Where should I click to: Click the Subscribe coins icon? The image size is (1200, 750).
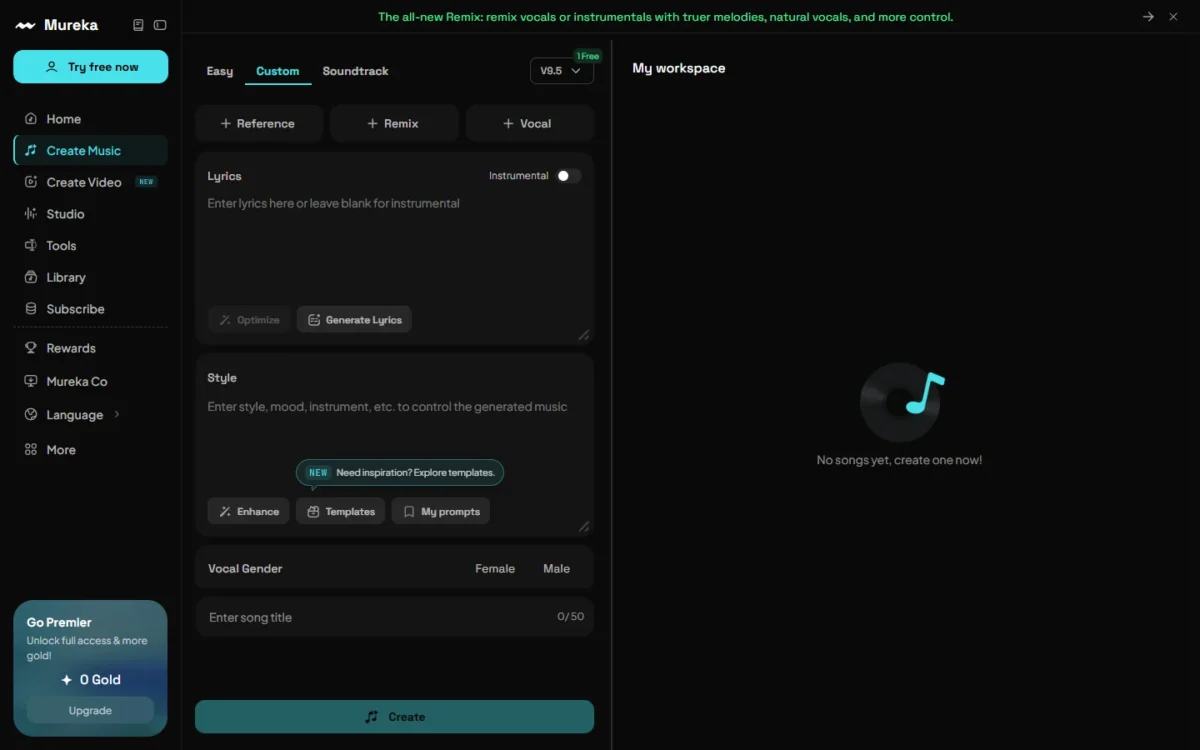pos(31,309)
